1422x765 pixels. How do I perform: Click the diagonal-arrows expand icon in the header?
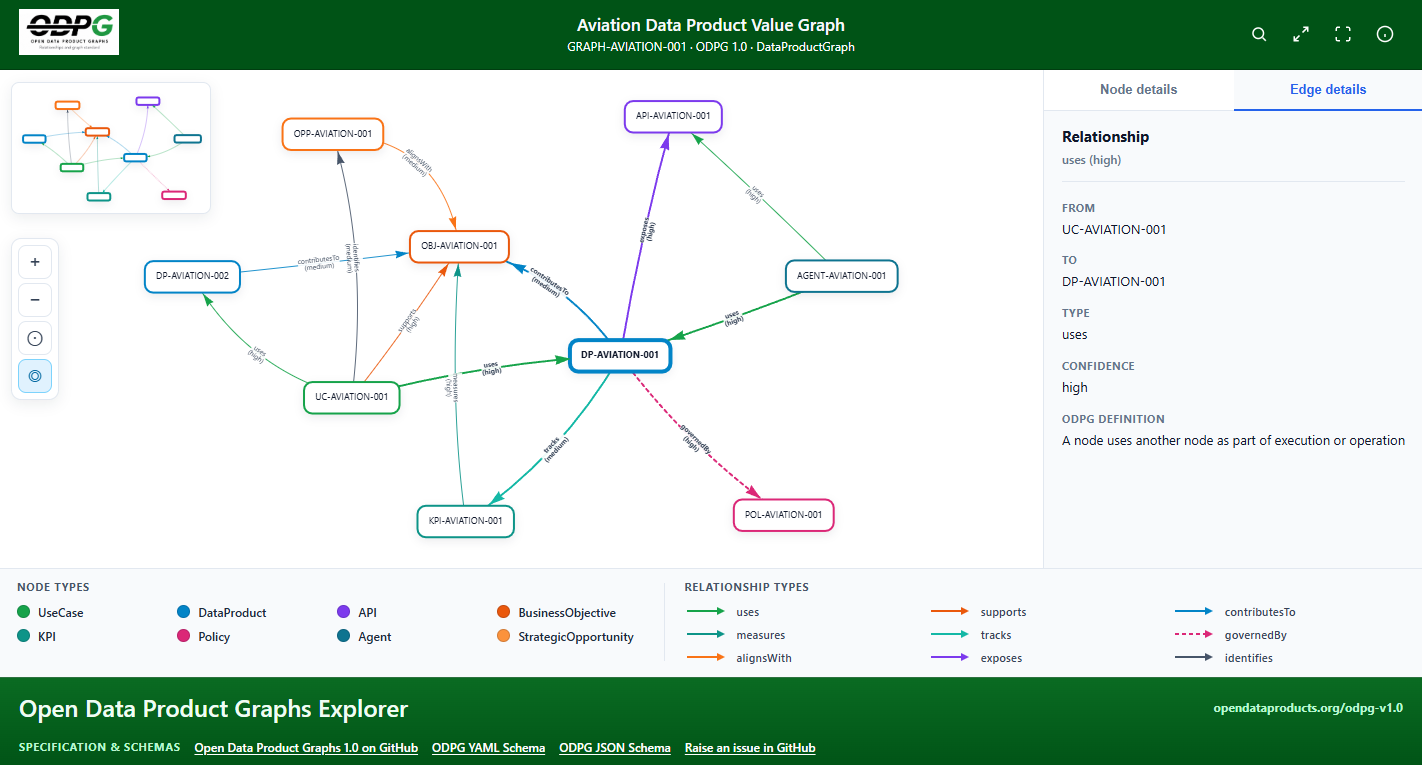point(1301,35)
